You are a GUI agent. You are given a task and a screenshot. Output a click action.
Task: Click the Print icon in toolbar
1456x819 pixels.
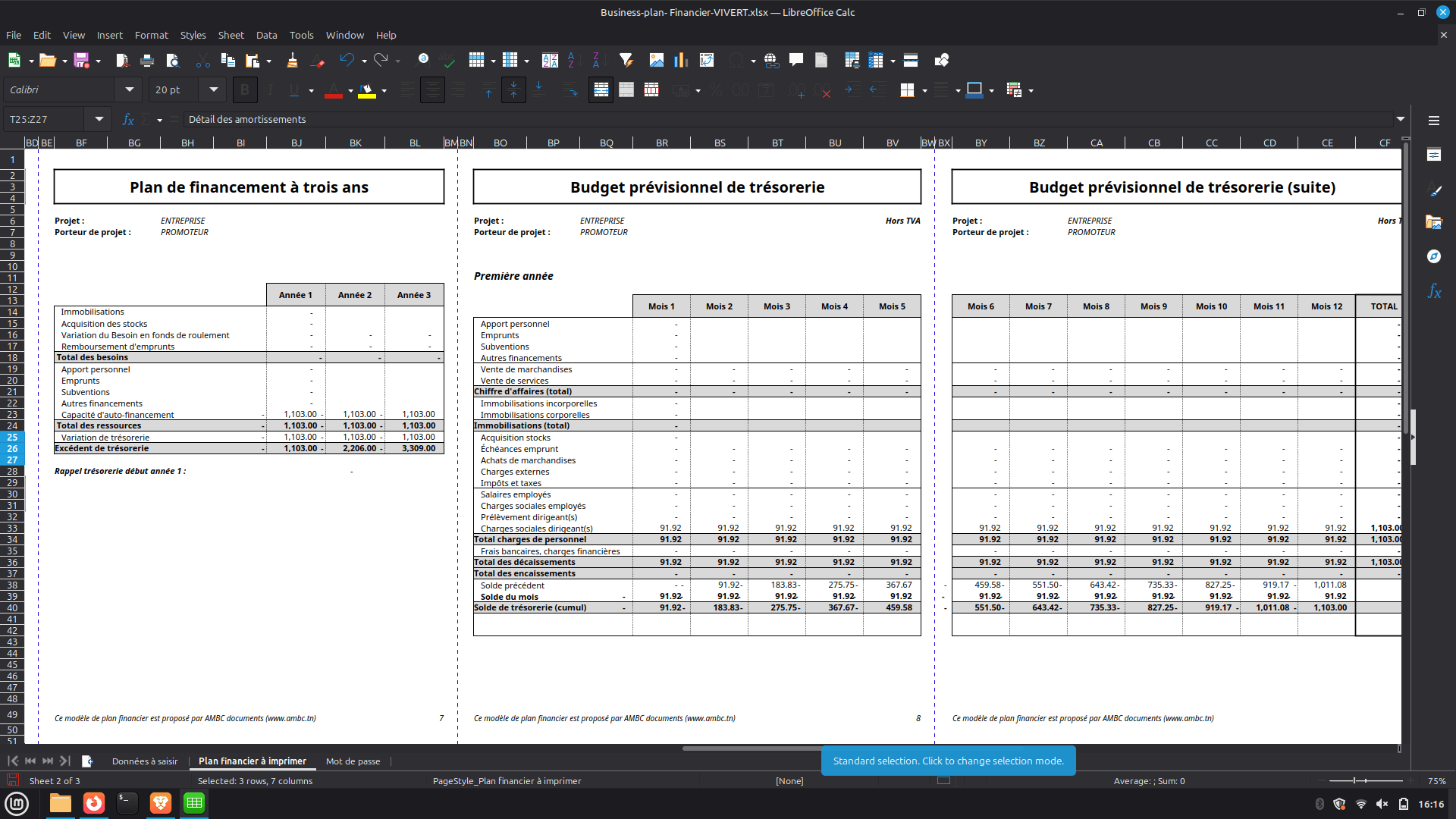pos(147,61)
